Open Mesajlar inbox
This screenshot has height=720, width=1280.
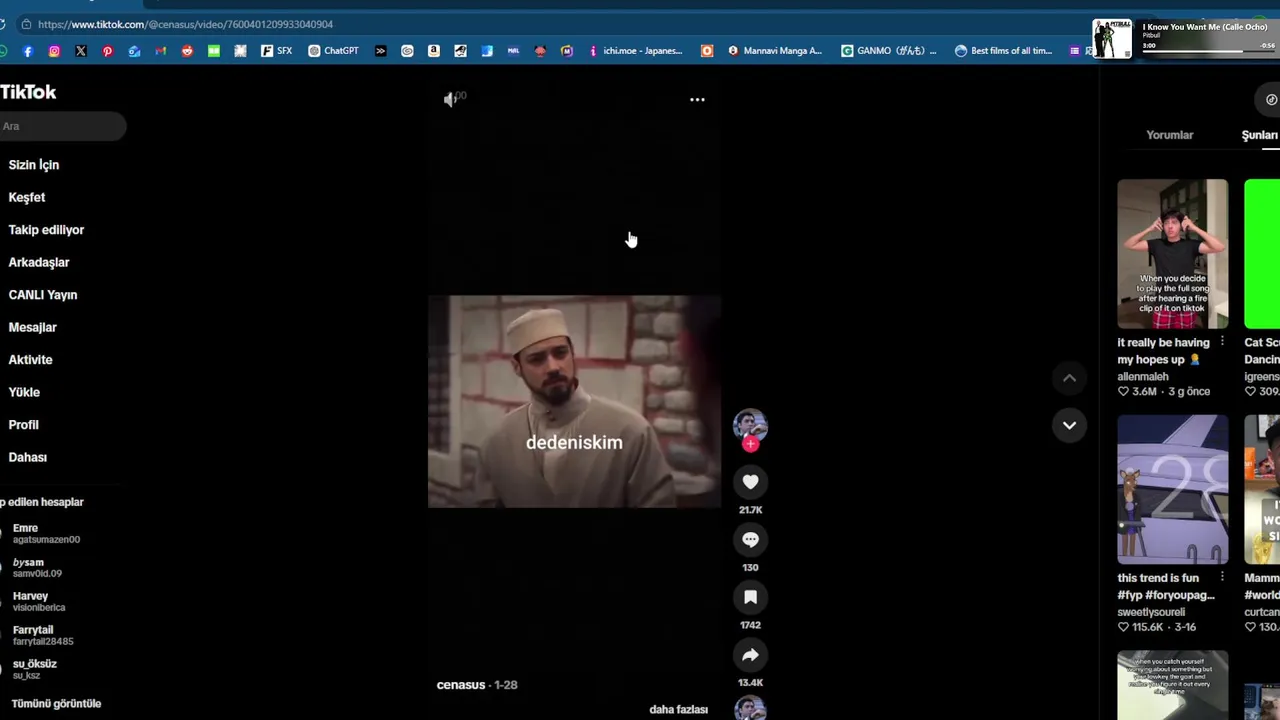pos(33,327)
